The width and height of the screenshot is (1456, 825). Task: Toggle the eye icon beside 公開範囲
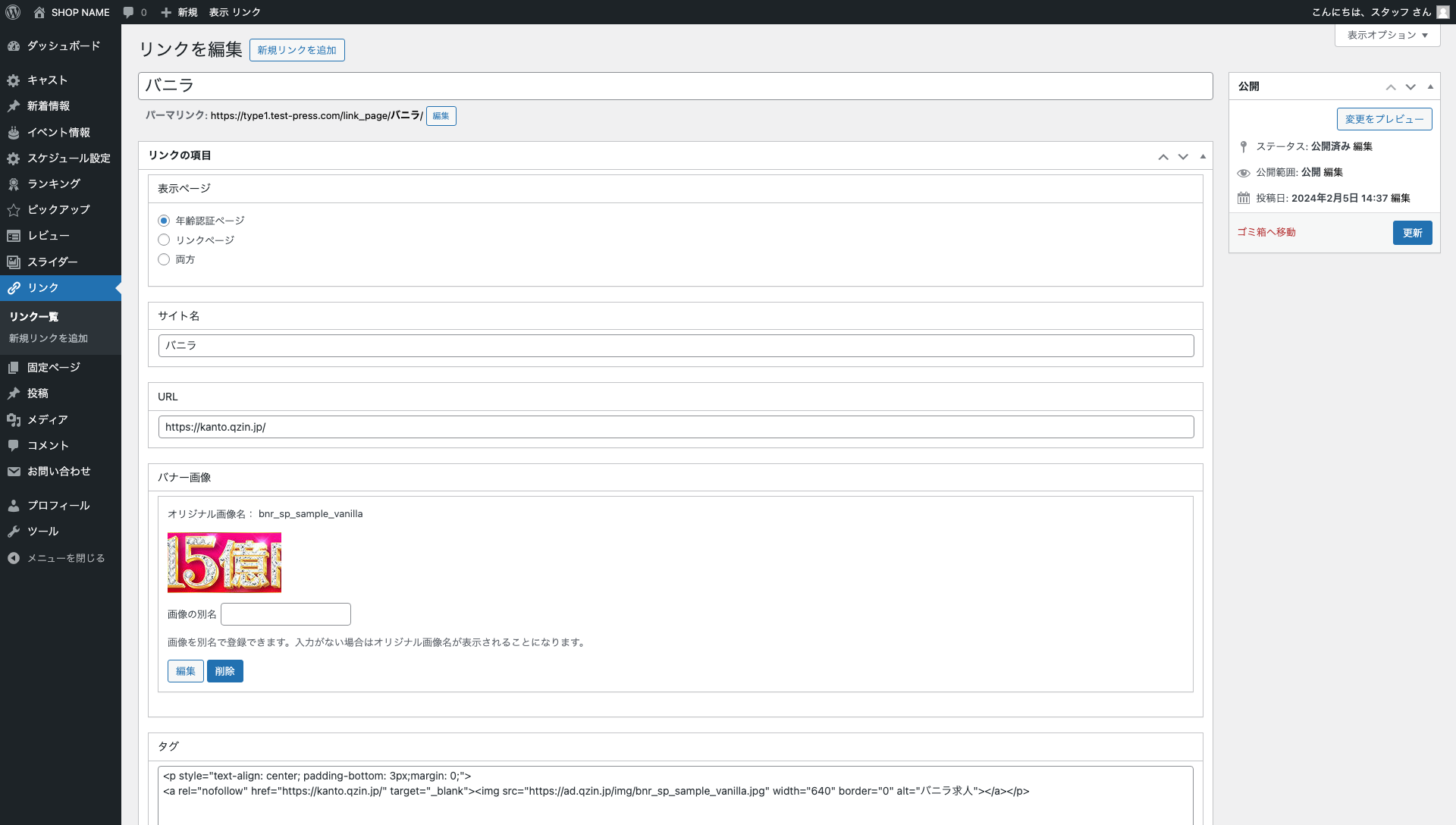tap(1244, 173)
